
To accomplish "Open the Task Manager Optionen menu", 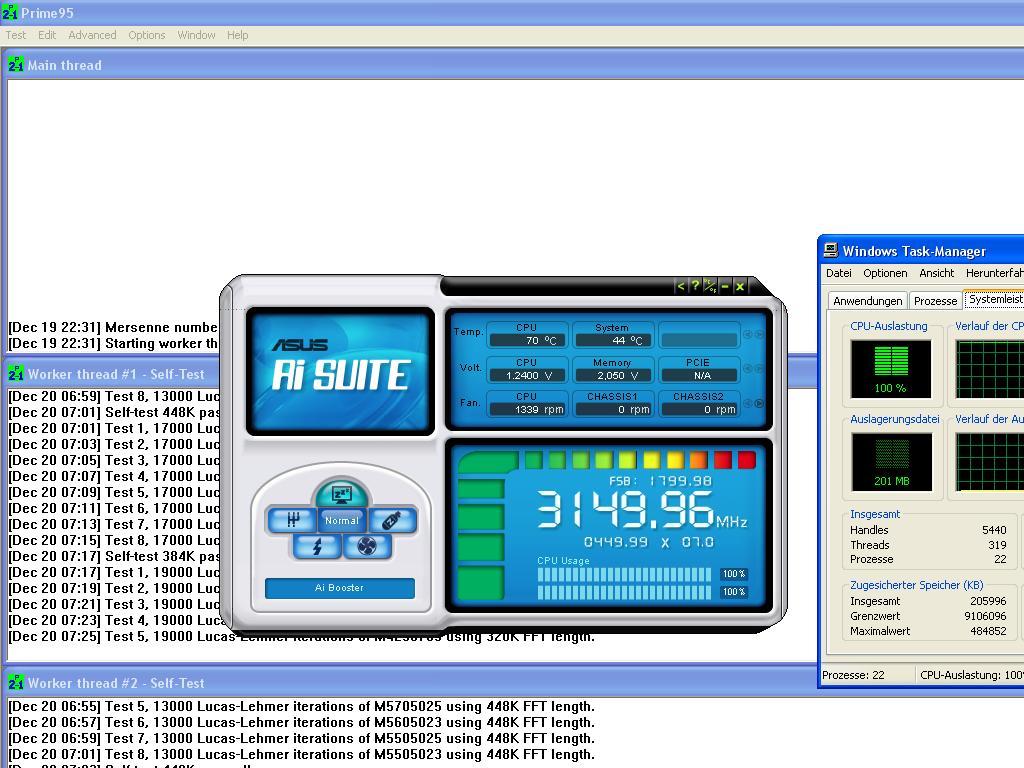I will click(885, 273).
